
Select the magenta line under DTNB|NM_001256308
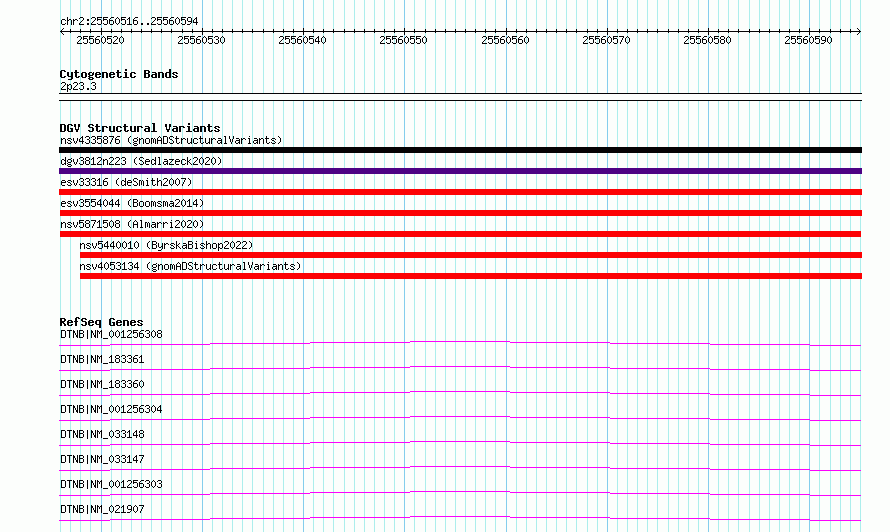pyautogui.click(x=460, y=344)
